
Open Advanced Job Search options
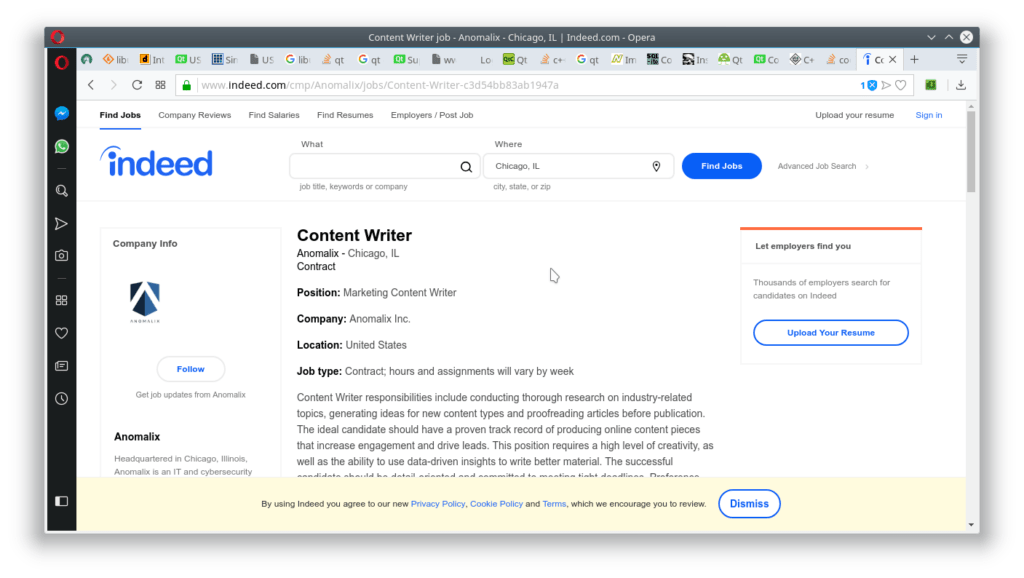818,166
